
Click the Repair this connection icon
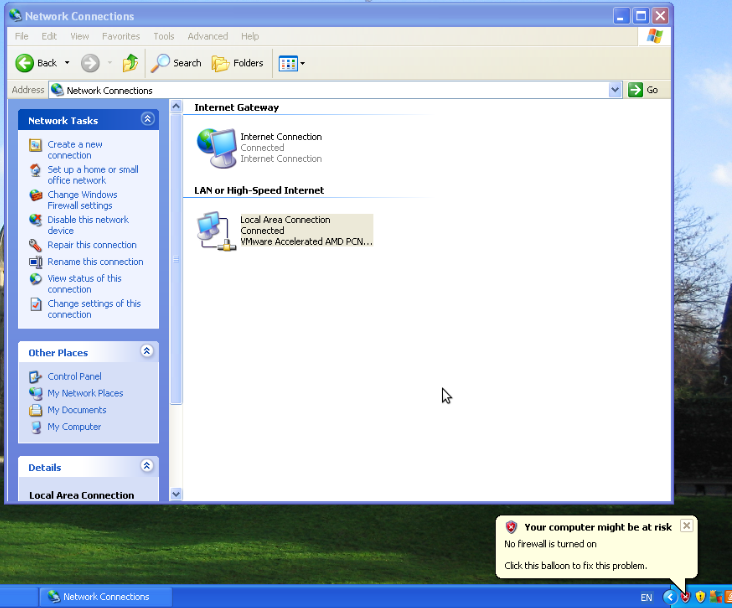[36, 245]
